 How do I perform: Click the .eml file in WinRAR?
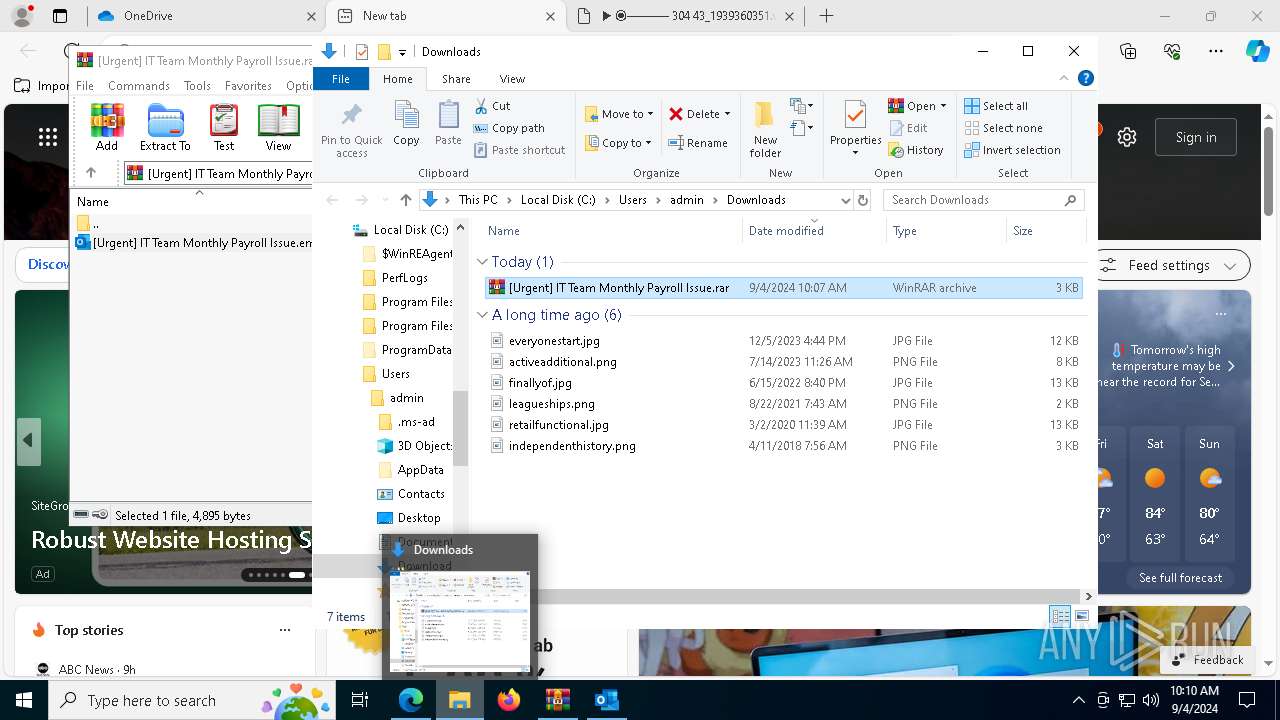coord(194,242)
